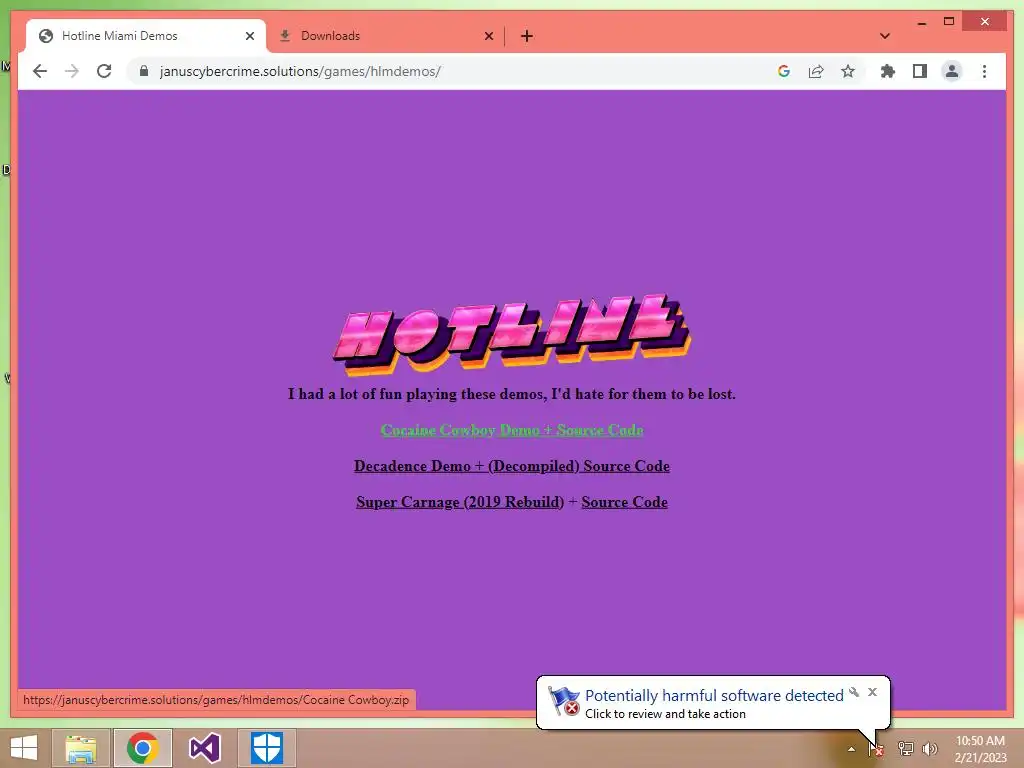
Task: Reload the Hotline Miami Demos page
Action: click(104, 71)
